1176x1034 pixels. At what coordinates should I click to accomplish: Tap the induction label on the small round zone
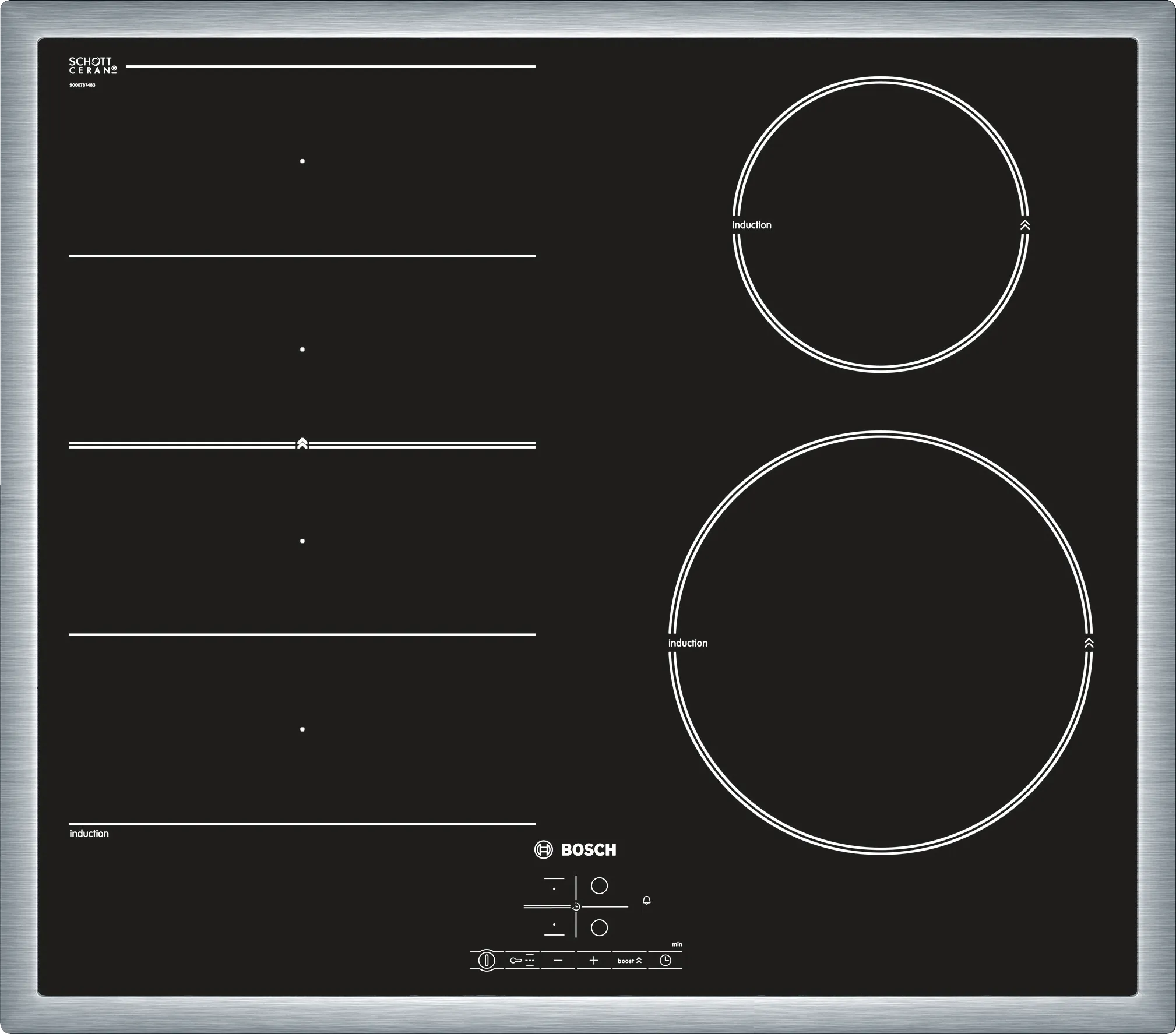coord(751,225)
